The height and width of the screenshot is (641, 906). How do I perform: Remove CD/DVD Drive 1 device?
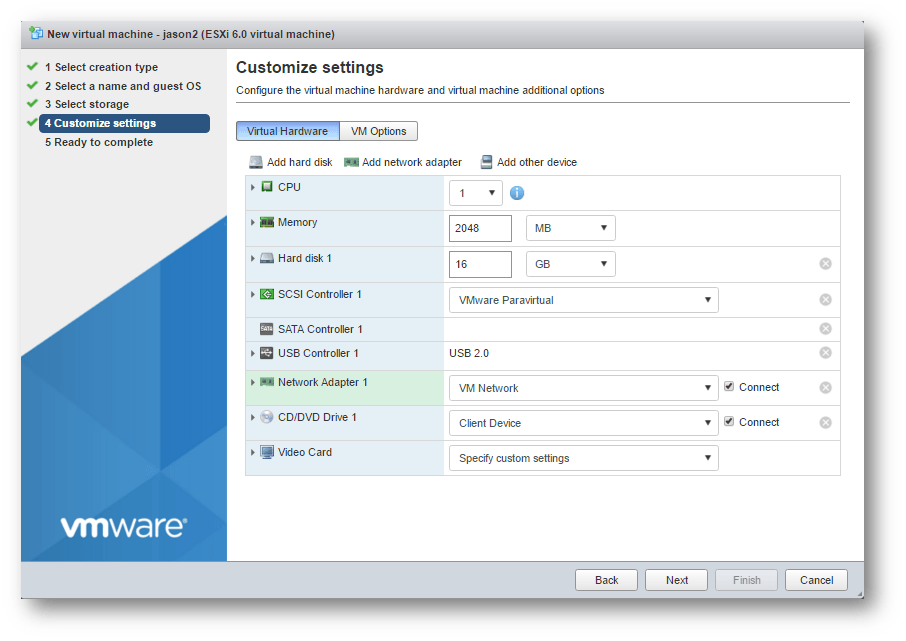coord(826,423)
